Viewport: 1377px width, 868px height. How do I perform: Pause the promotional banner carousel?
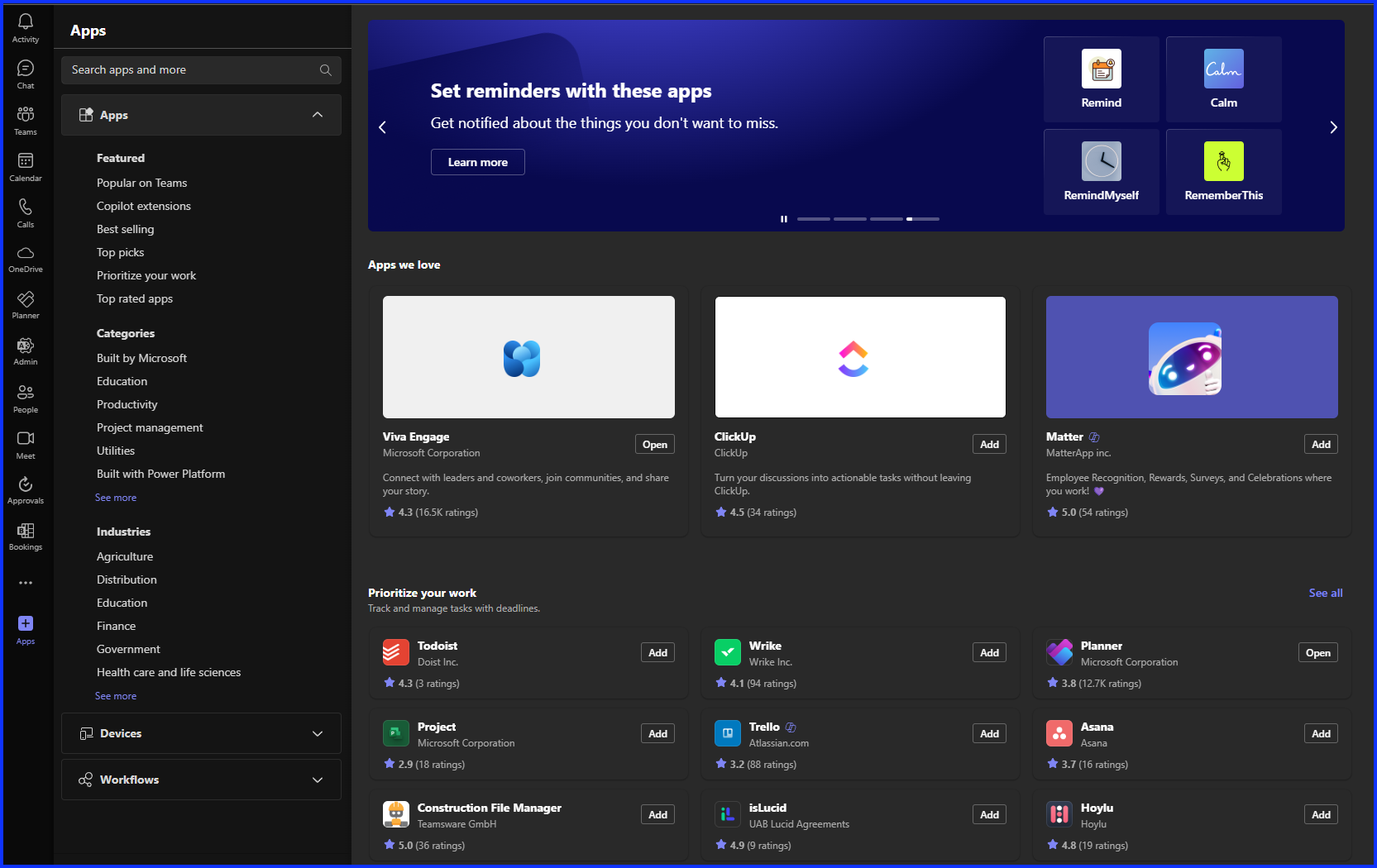click(x=784, y=219)
